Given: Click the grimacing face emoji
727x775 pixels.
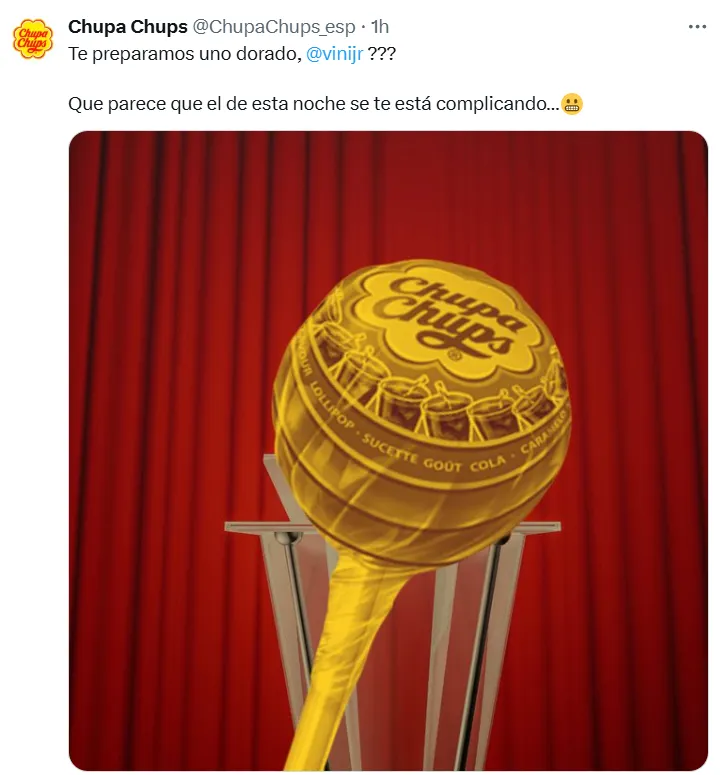Looking at the screenshot, I should (x=572, y=104).
